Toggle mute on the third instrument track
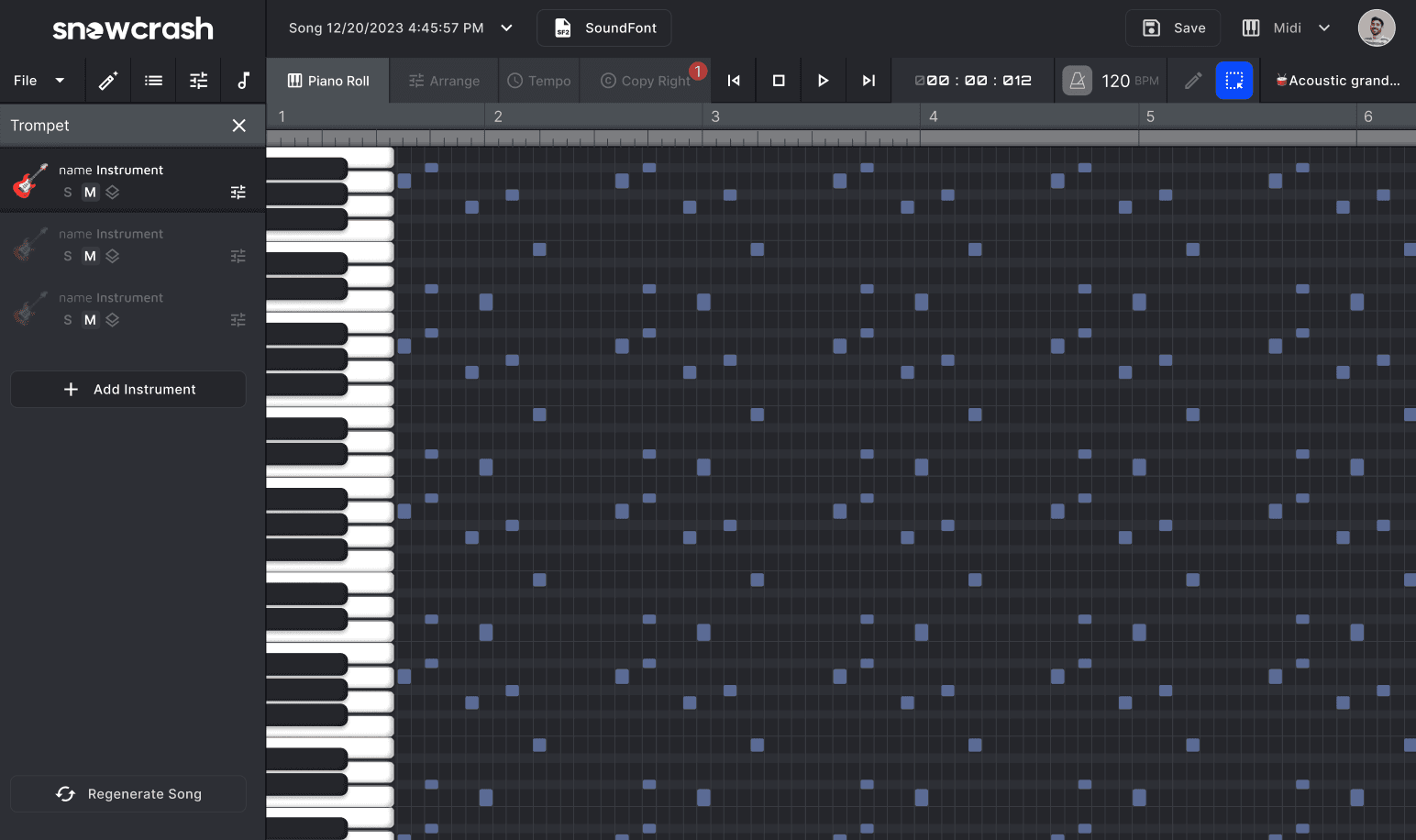Viewport: 1416px width, 840px height. 90,320
